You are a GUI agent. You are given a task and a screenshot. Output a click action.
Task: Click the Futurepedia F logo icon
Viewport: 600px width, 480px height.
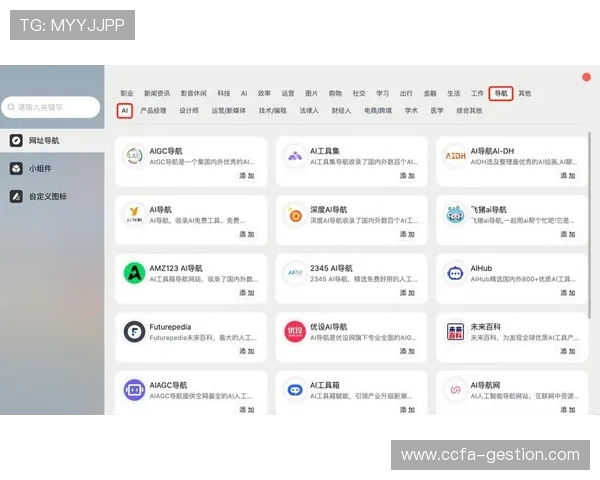coord(134,331)
